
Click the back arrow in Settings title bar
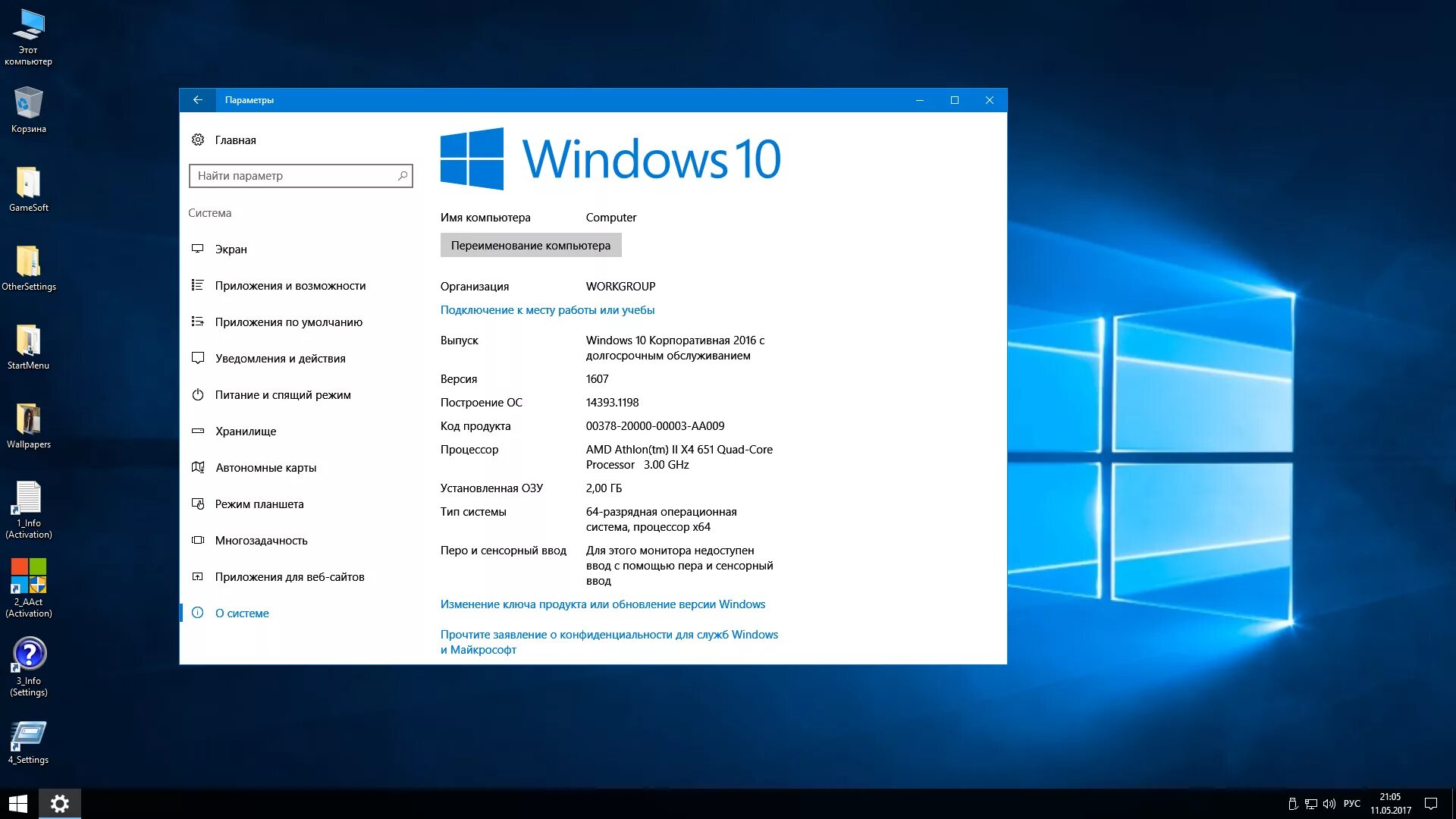point(197,100)
